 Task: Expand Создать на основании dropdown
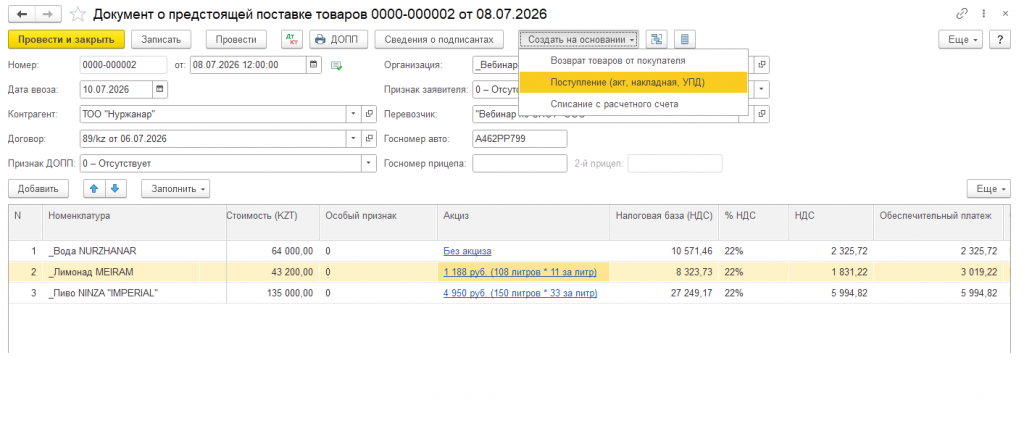pos(579,39)
